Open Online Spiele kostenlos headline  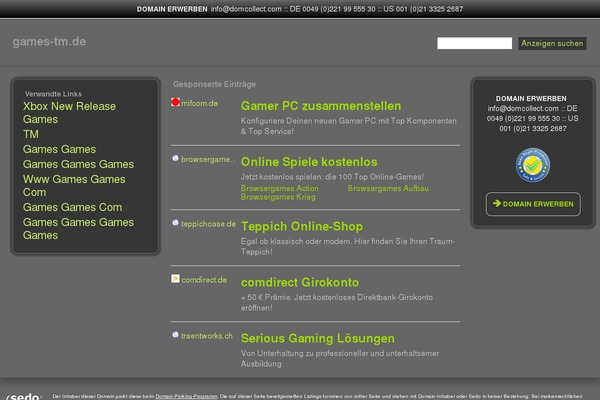(x=309, y=162)
